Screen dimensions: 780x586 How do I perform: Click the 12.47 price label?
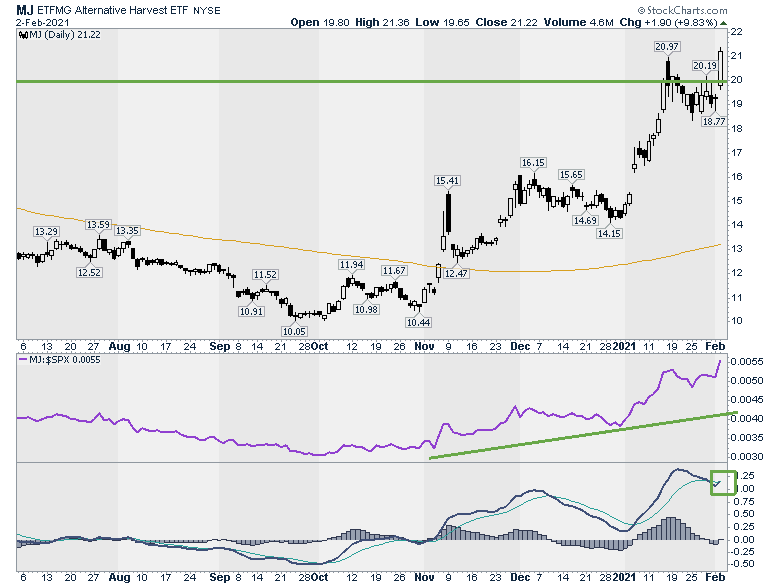point(456,274)
